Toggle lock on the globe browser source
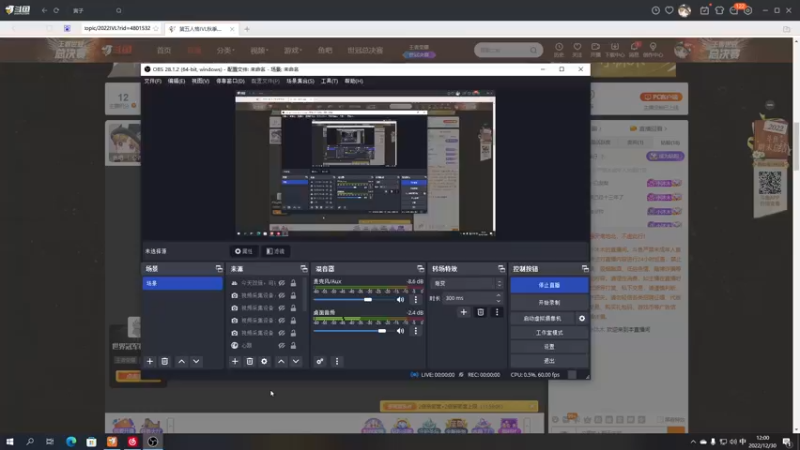Image resolution: width=800 pixels, height=450 pixels. point(293,345)
